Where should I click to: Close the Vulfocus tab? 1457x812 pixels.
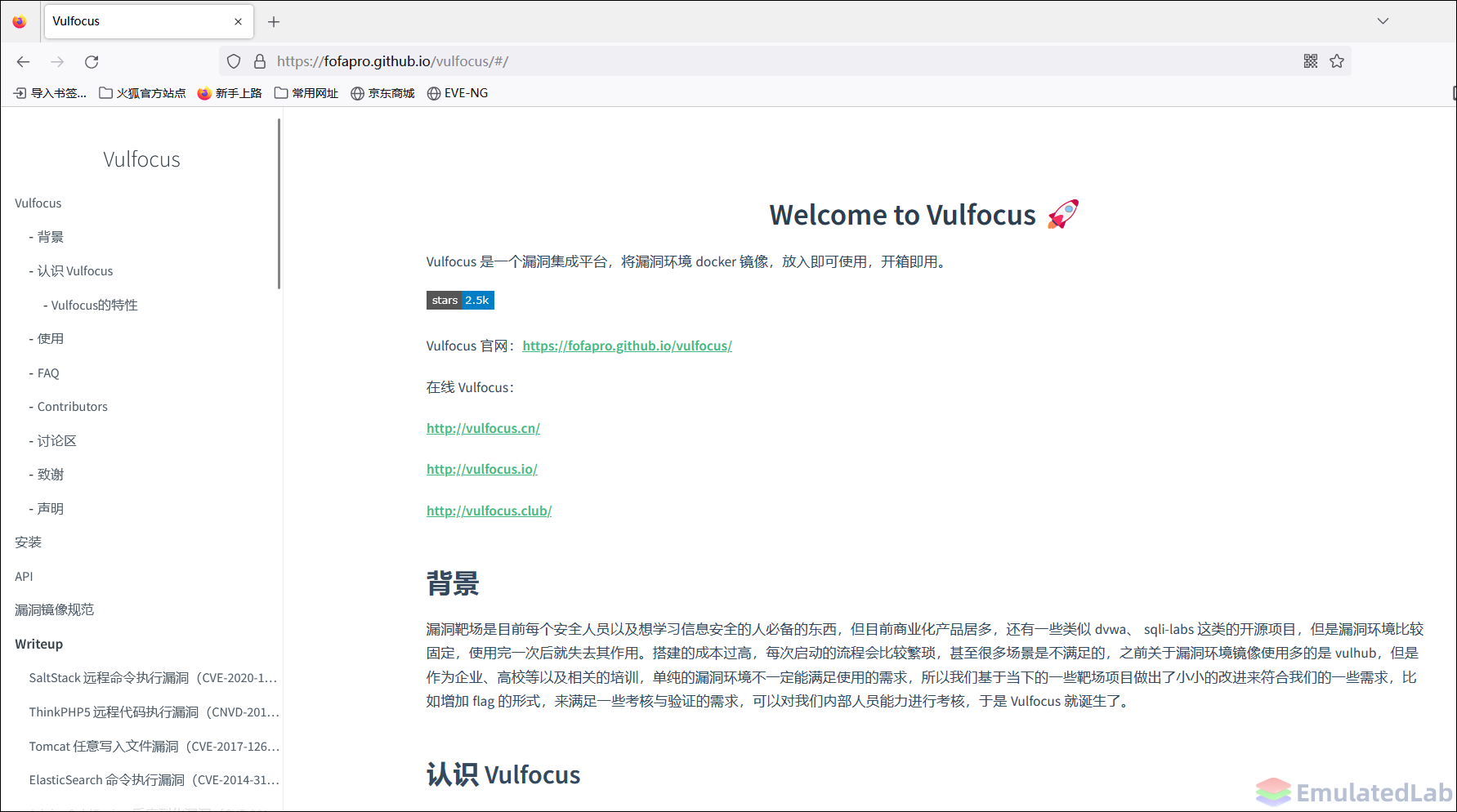click(x=238, y=22)
